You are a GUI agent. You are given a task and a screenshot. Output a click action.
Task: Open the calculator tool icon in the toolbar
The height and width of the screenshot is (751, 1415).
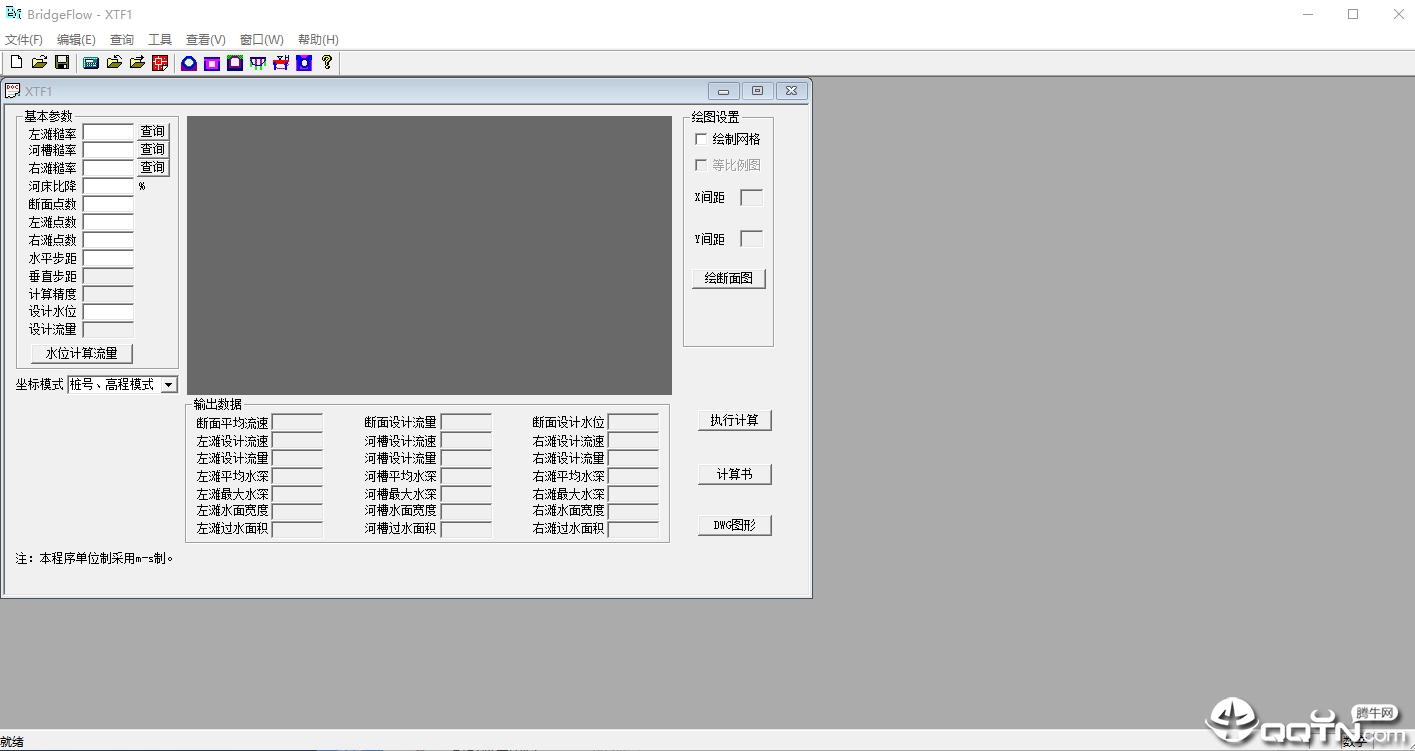click(91, 63)
